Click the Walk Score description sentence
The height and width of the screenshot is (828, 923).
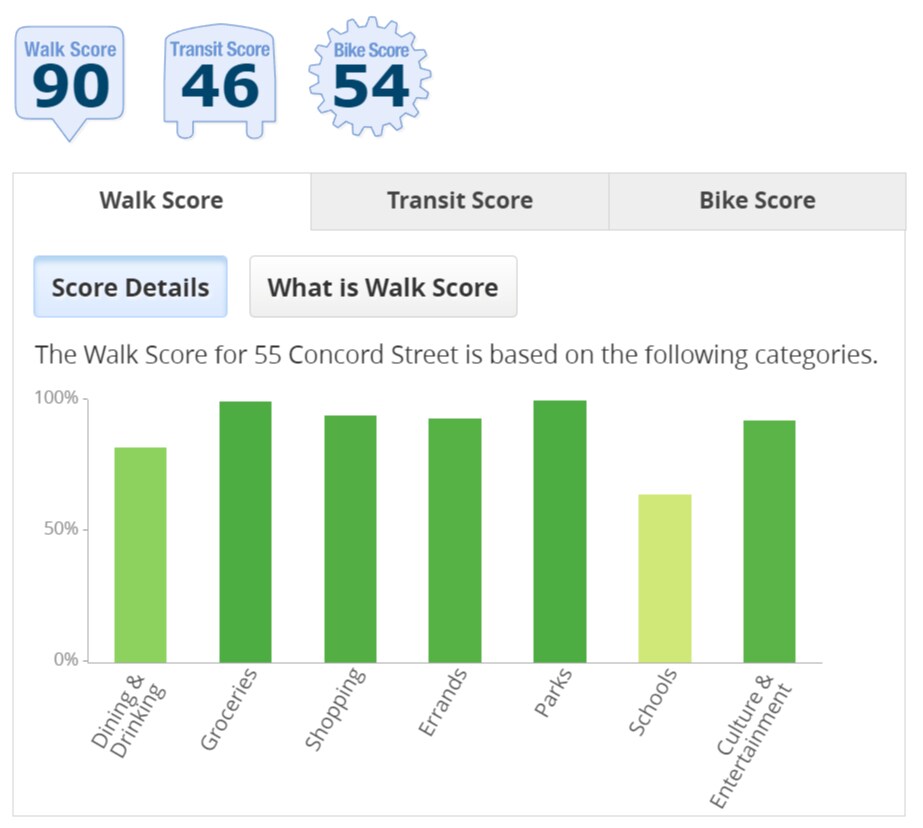click(x=456, y=355)
